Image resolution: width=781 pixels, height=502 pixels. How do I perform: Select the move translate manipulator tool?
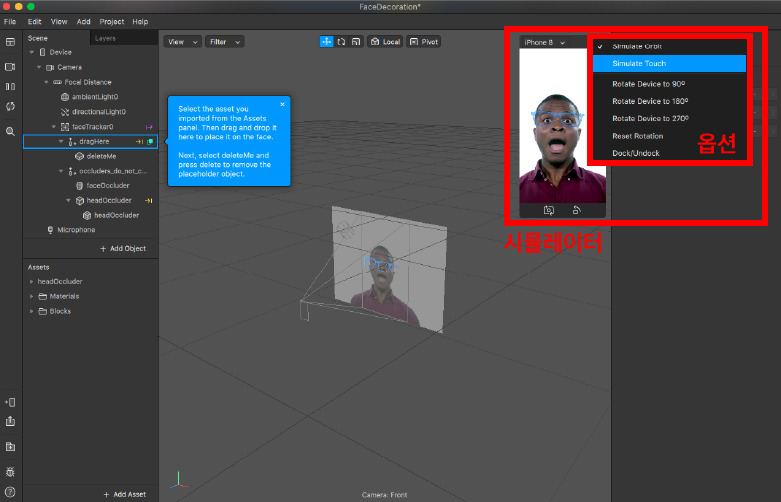tap(326, 42)
